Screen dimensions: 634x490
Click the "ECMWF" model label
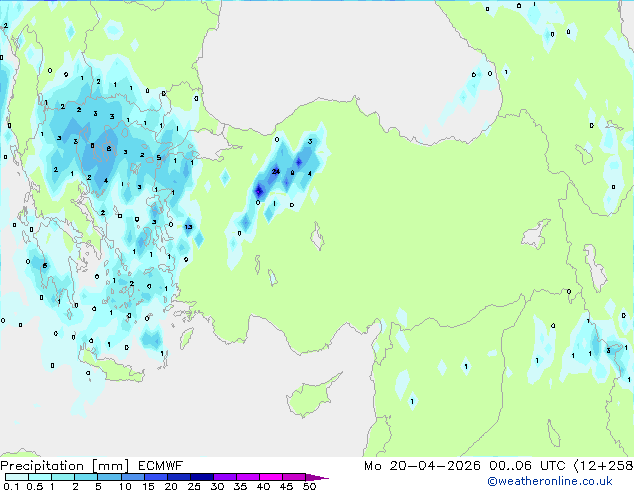(x=161, y=466)
